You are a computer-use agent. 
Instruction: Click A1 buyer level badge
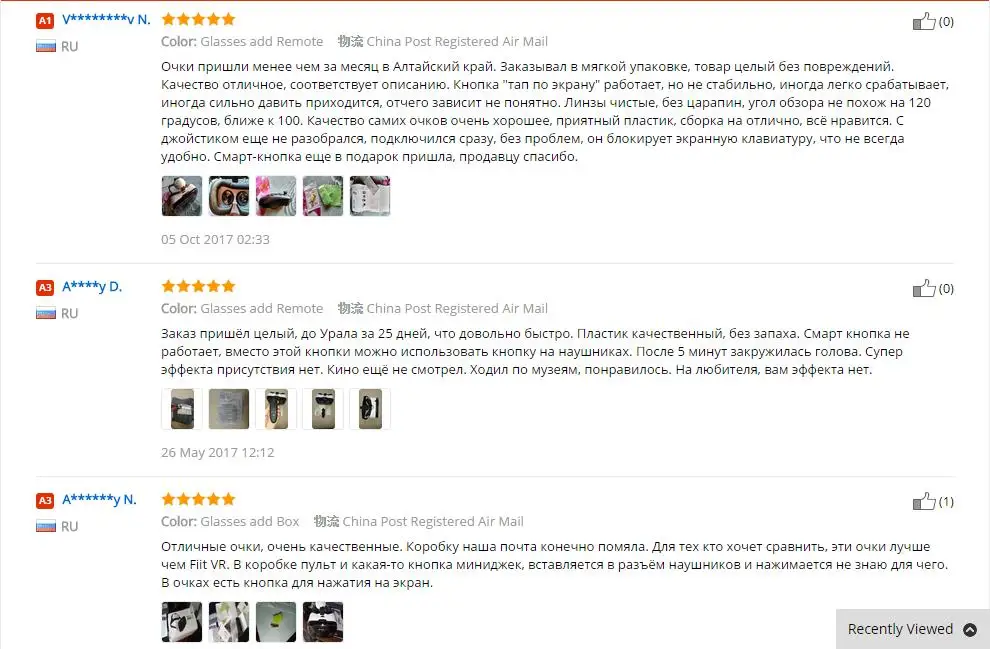point(45,20)
